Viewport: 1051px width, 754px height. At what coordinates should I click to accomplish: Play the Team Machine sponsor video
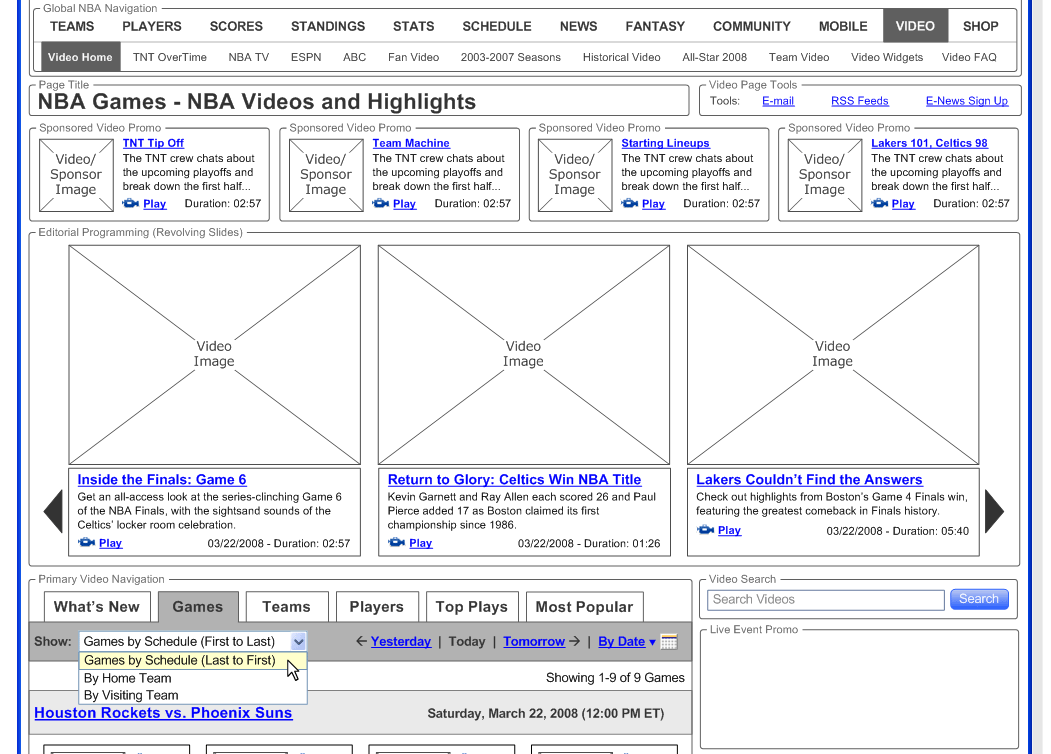coord(403,203)
